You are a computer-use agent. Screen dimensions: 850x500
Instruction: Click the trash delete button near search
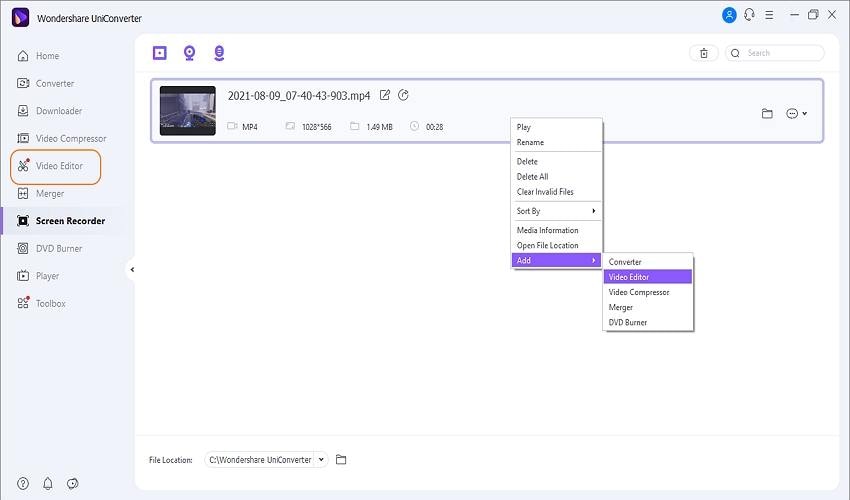[704, 53]
